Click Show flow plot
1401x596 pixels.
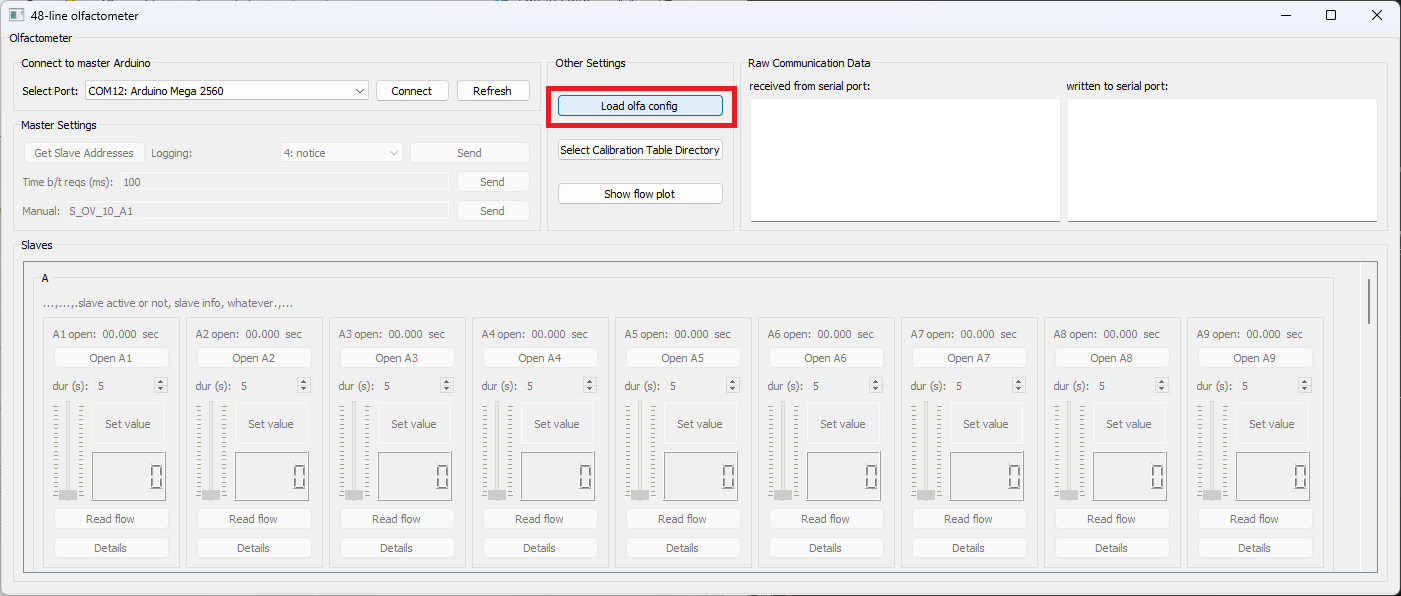tap(640, 194)
